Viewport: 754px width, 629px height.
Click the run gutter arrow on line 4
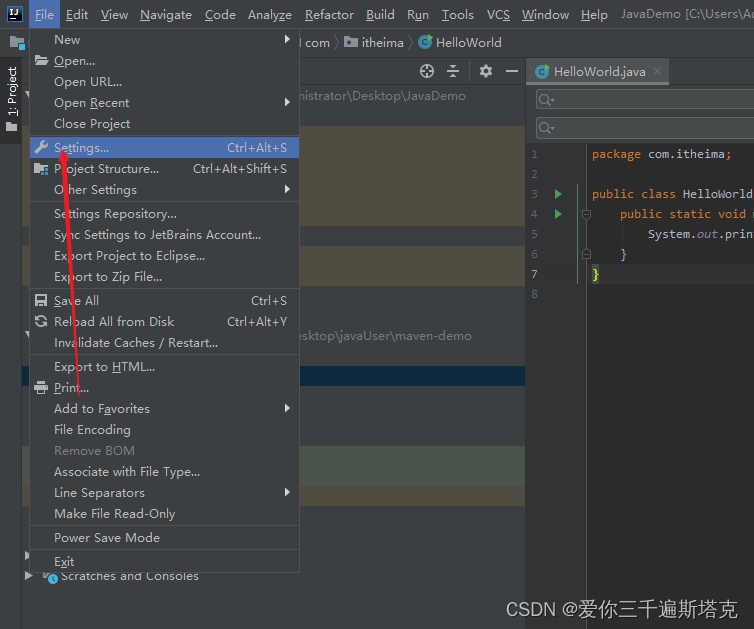point(558,214)
